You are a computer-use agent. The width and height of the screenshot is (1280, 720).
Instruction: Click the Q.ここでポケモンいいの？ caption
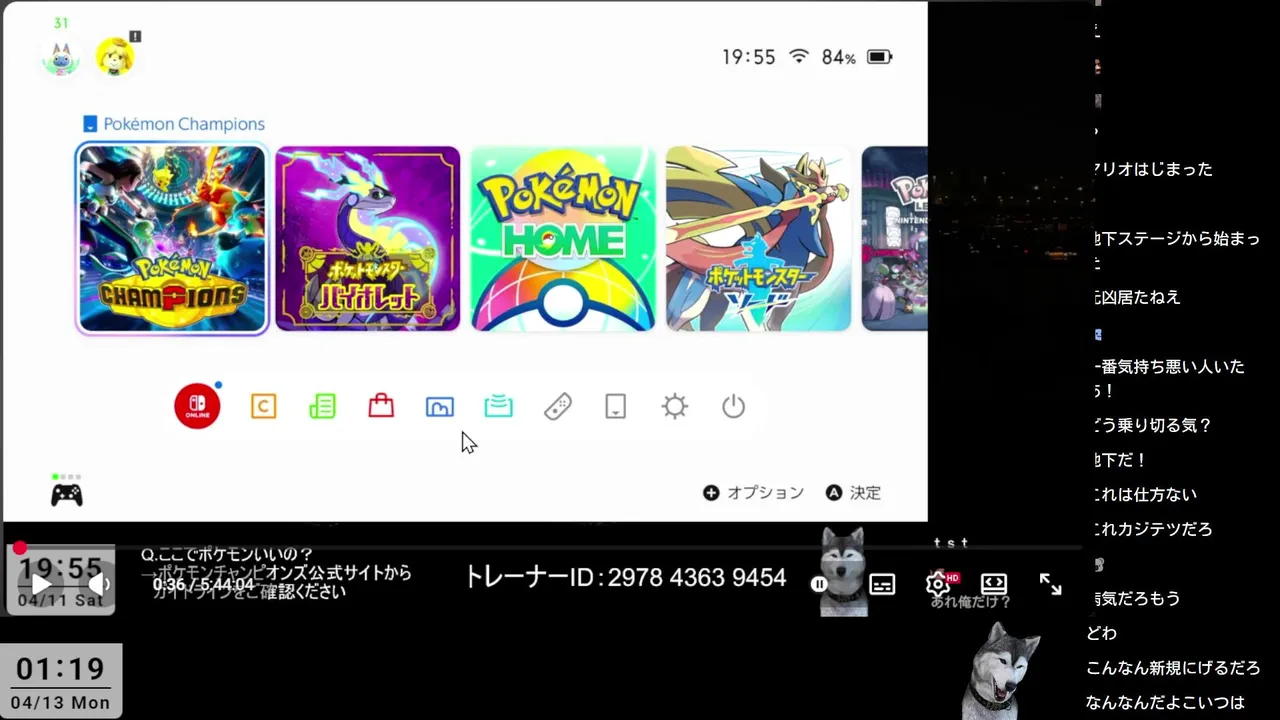point(227,555)
